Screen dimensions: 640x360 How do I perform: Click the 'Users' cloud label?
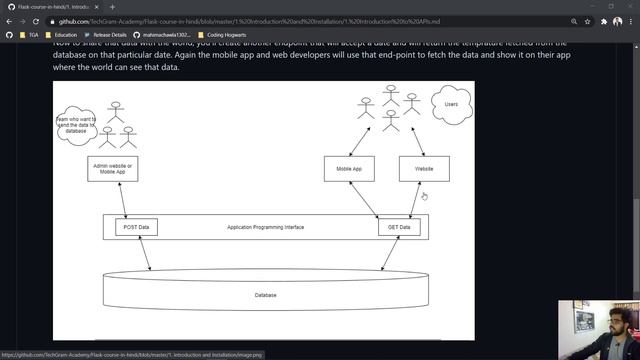click(451, 104)
